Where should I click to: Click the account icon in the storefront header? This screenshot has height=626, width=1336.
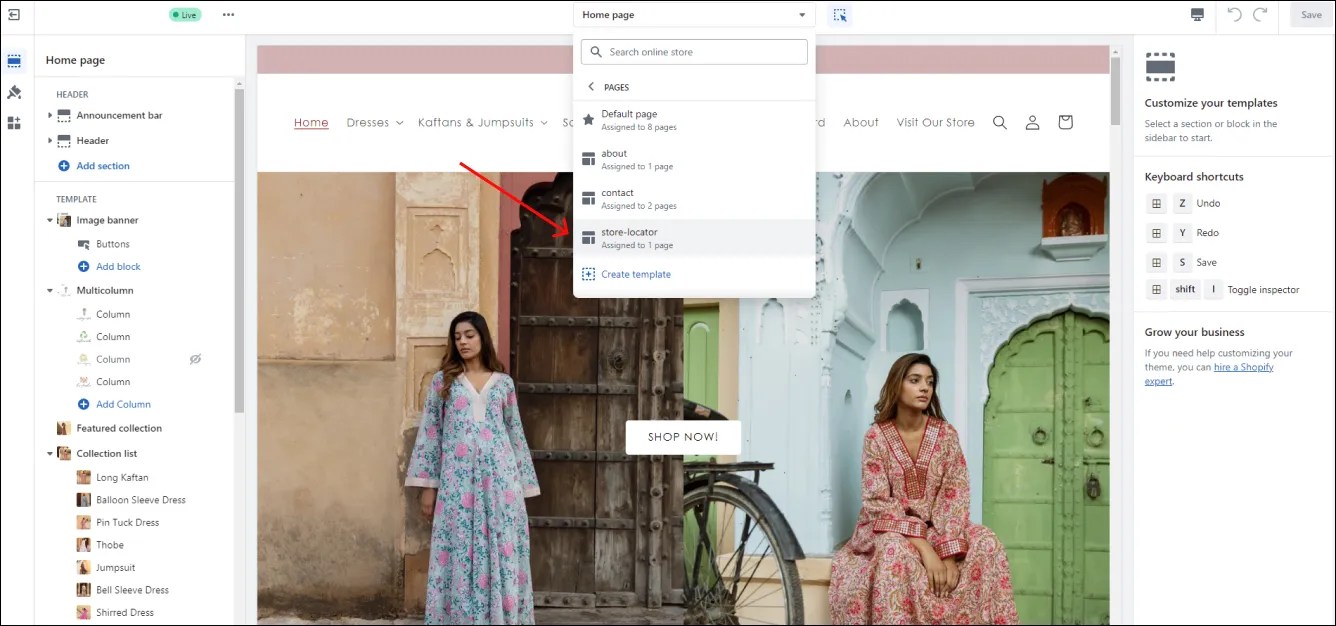1032,122
